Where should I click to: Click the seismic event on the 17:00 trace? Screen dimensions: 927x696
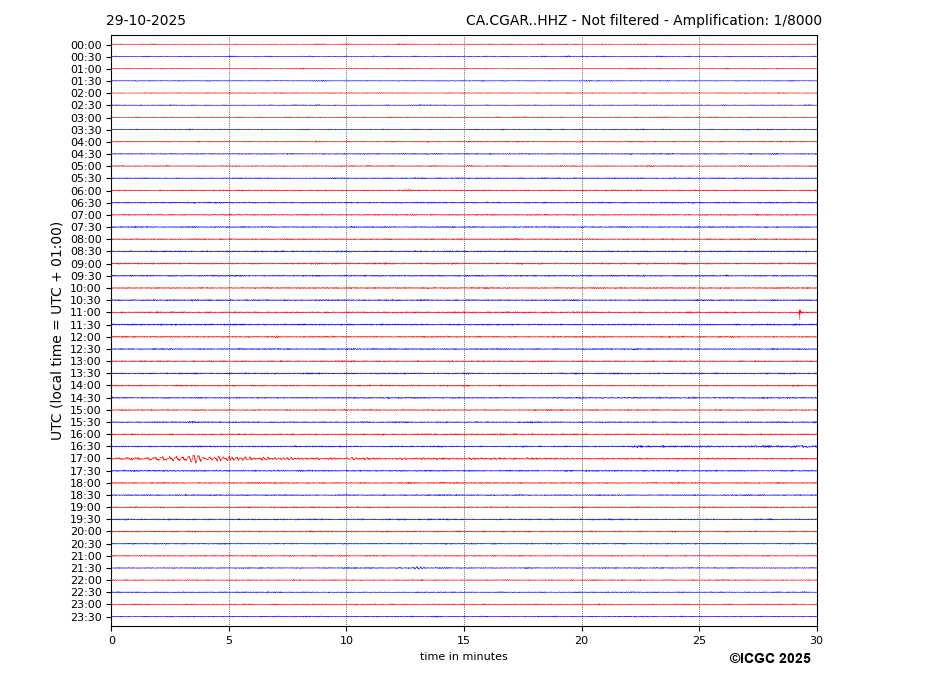coord(195,459)
